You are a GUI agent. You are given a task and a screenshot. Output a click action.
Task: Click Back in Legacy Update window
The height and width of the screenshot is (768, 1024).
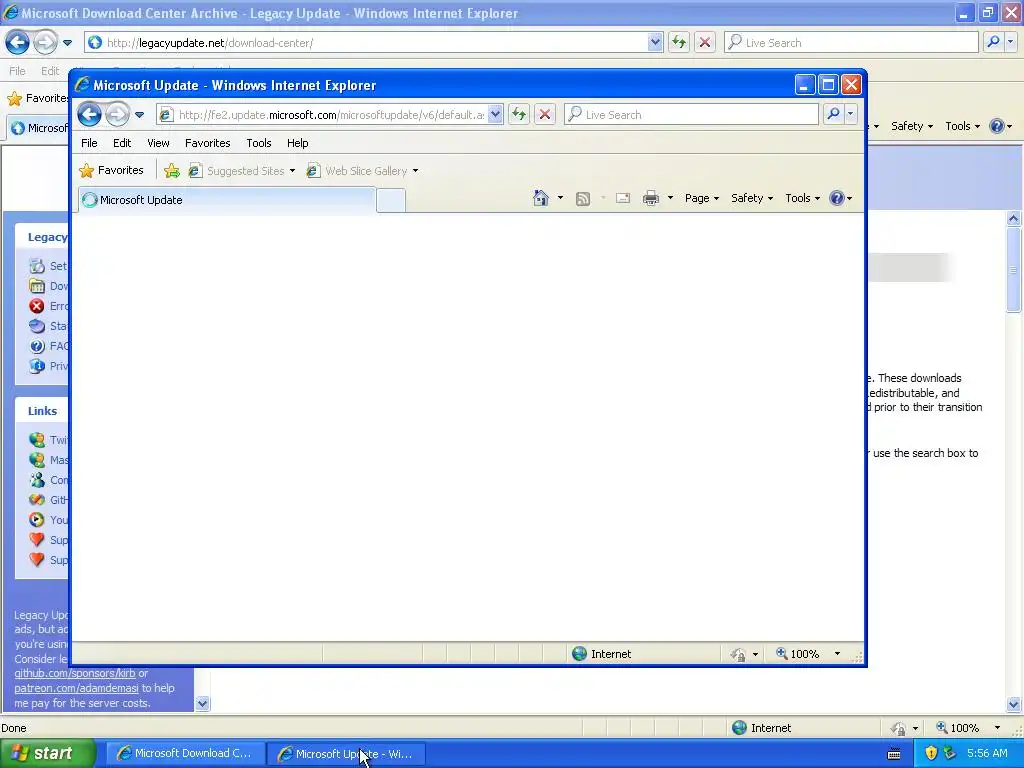(18, 43)
